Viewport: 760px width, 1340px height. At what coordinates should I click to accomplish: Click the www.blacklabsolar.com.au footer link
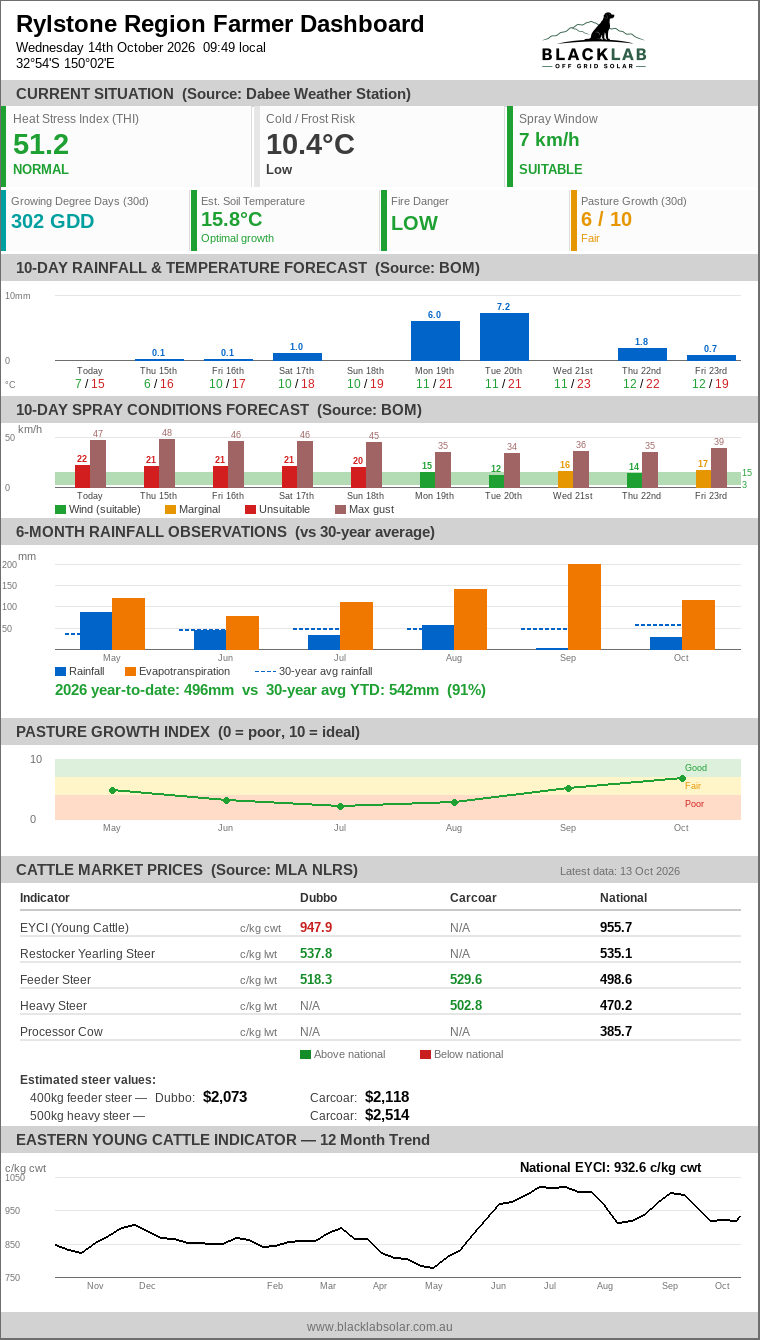coord(380,1326)
